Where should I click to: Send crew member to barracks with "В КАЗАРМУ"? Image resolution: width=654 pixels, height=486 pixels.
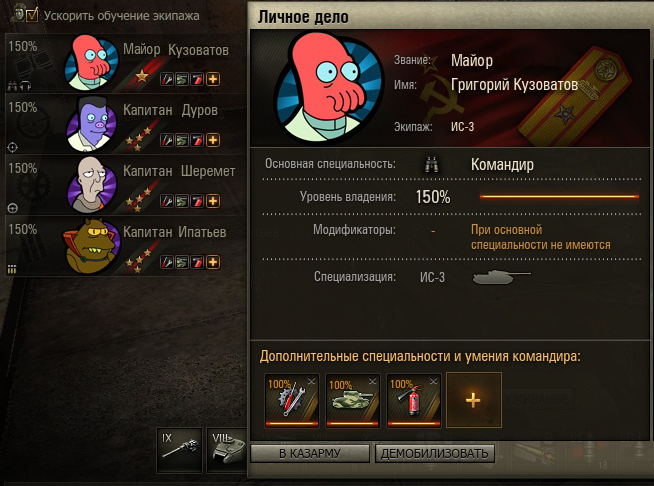click(310, 453)
